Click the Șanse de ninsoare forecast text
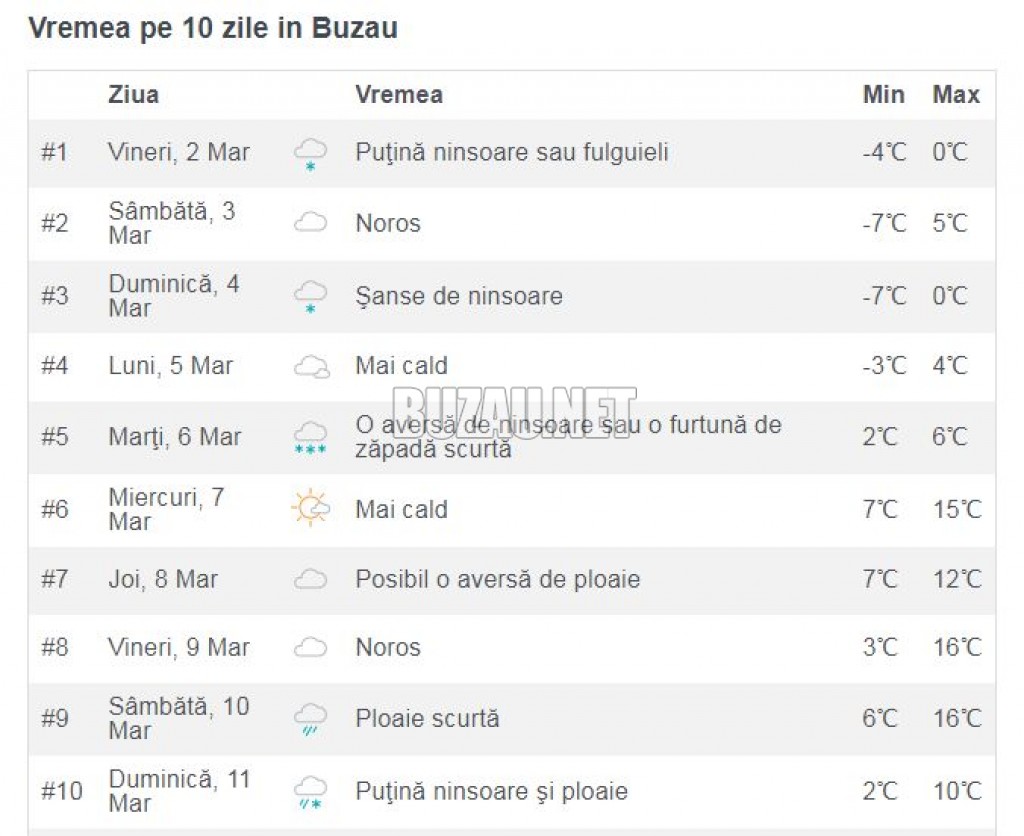Screen dimensions: 1024x836 pos(459,296)
